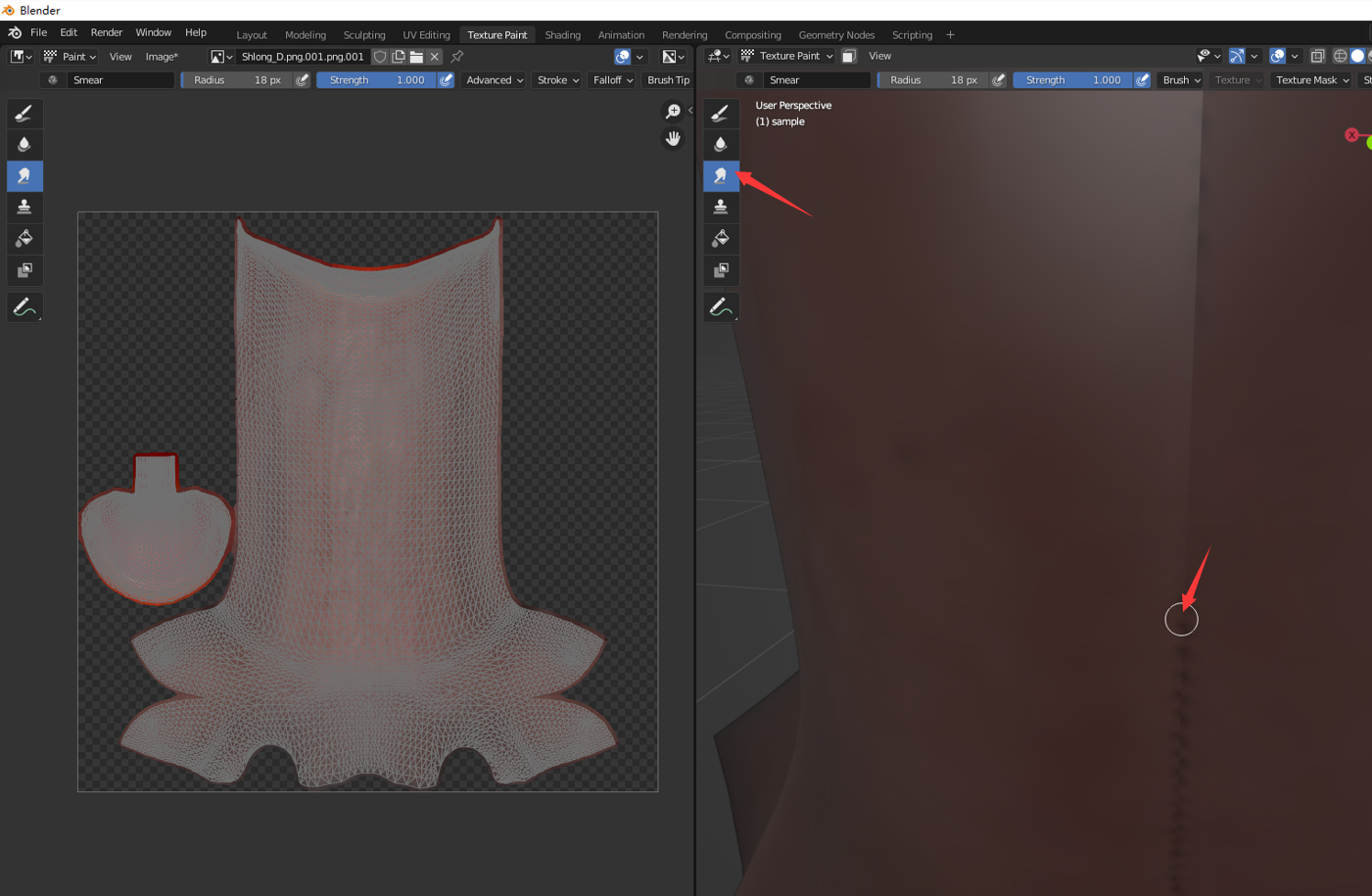Click the View menu in 3D viewport header
The image size is (1372, 896).
point(879,57)
